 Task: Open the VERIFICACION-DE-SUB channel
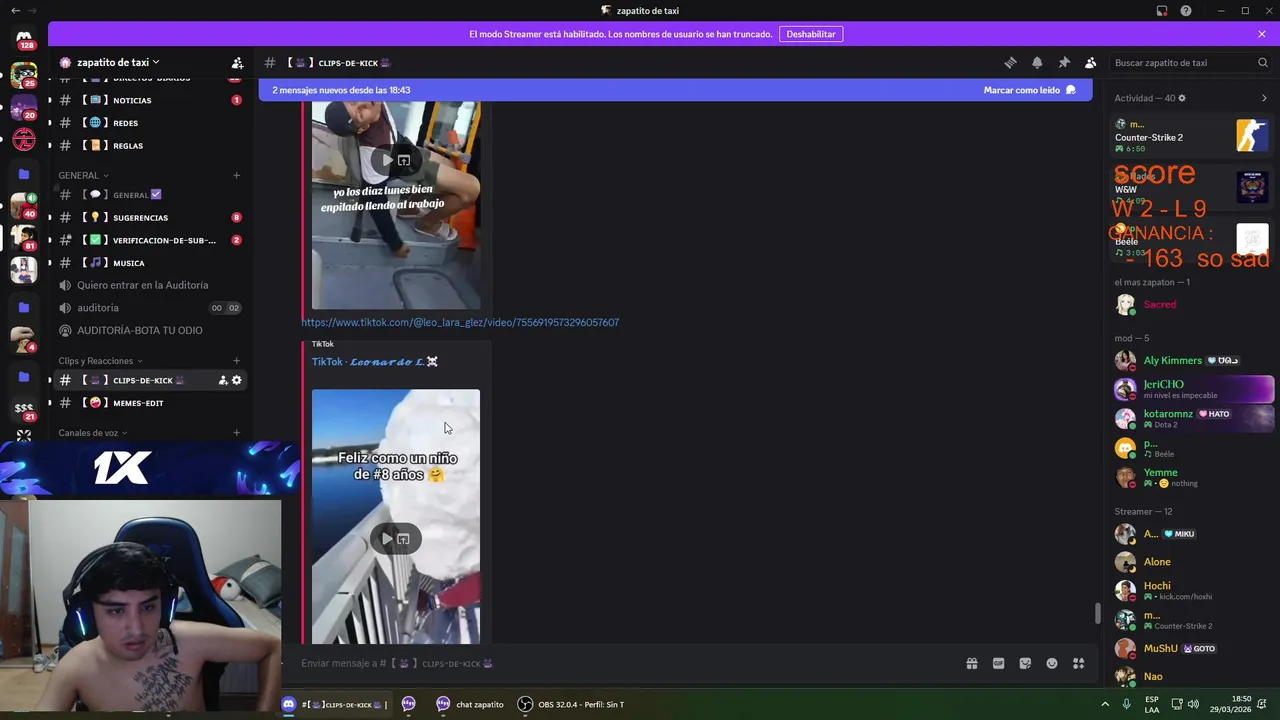[149, 240]
